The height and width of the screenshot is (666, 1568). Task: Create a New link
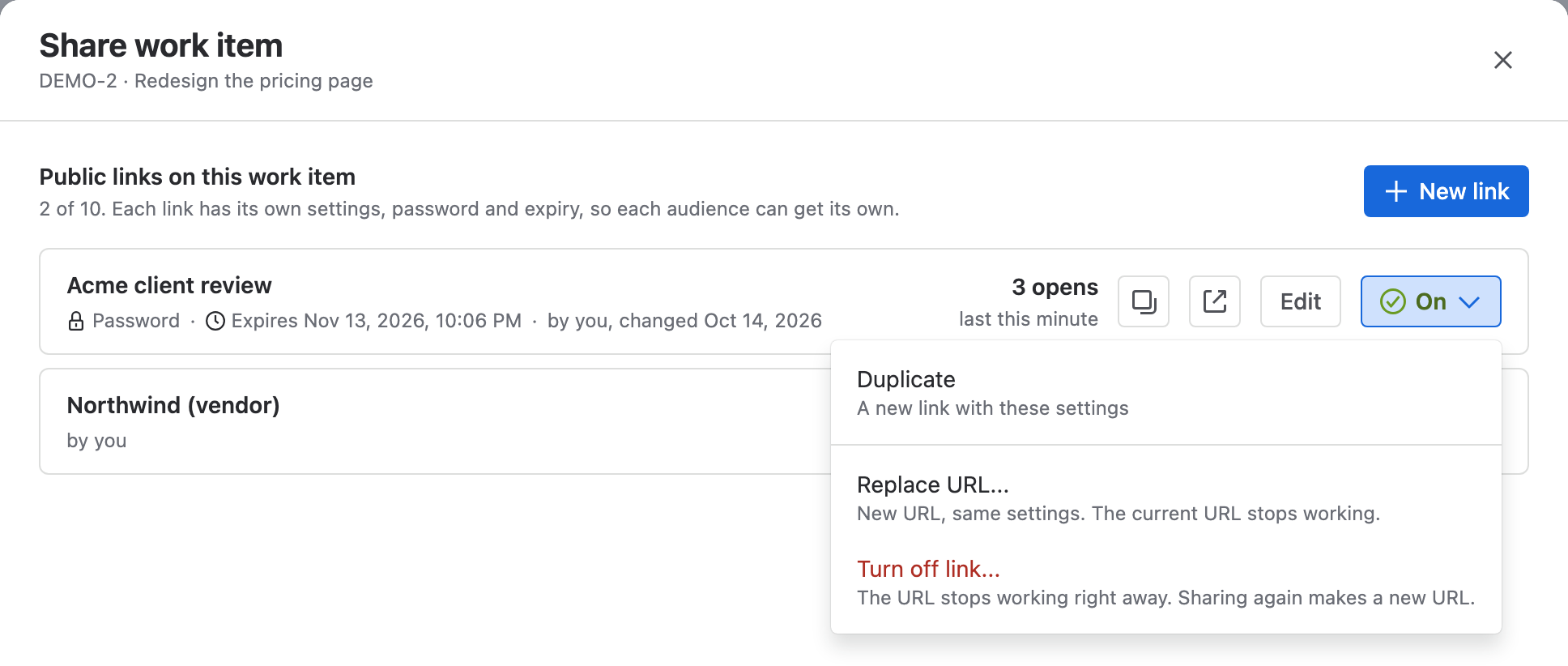[1447, 191]
